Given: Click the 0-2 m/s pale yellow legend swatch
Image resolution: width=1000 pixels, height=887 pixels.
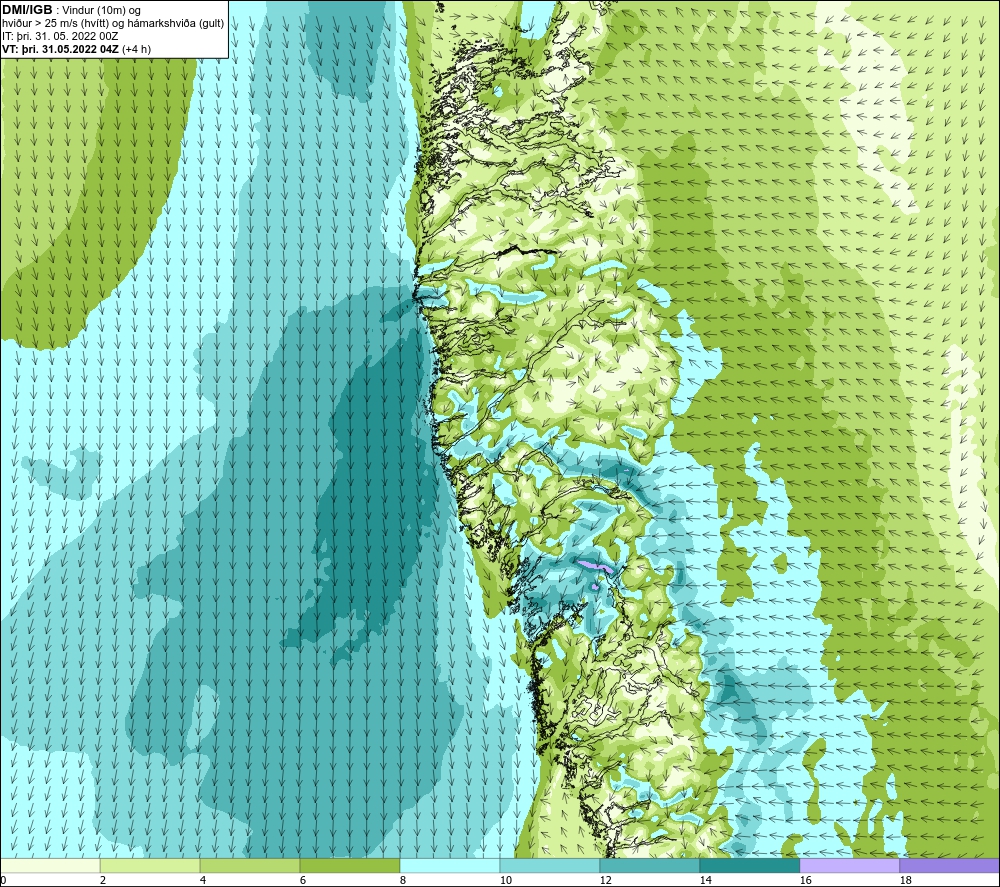Looking at the screenshot, I should click(50, 865).
